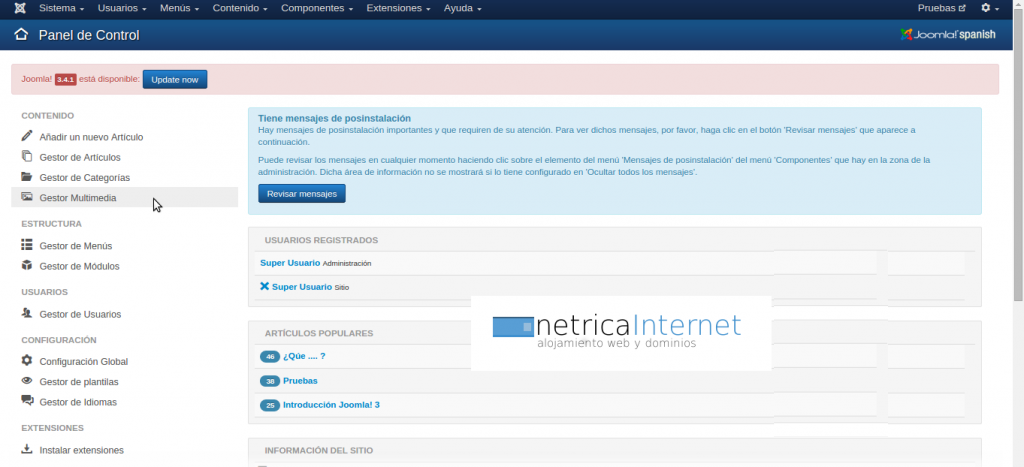Open the Pruebas site link in the top bar

click(941, 8)
